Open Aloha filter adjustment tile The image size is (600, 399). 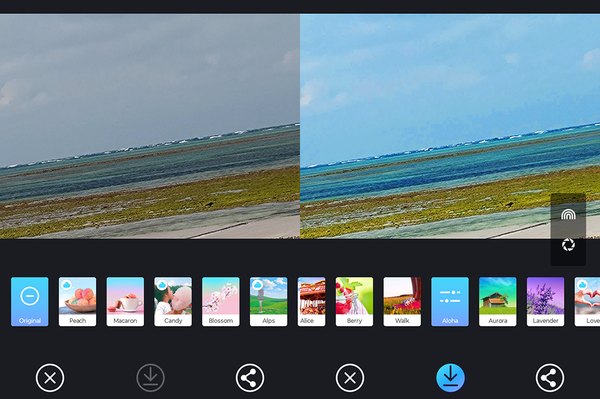pyautogui.click(x=450, y=301)
